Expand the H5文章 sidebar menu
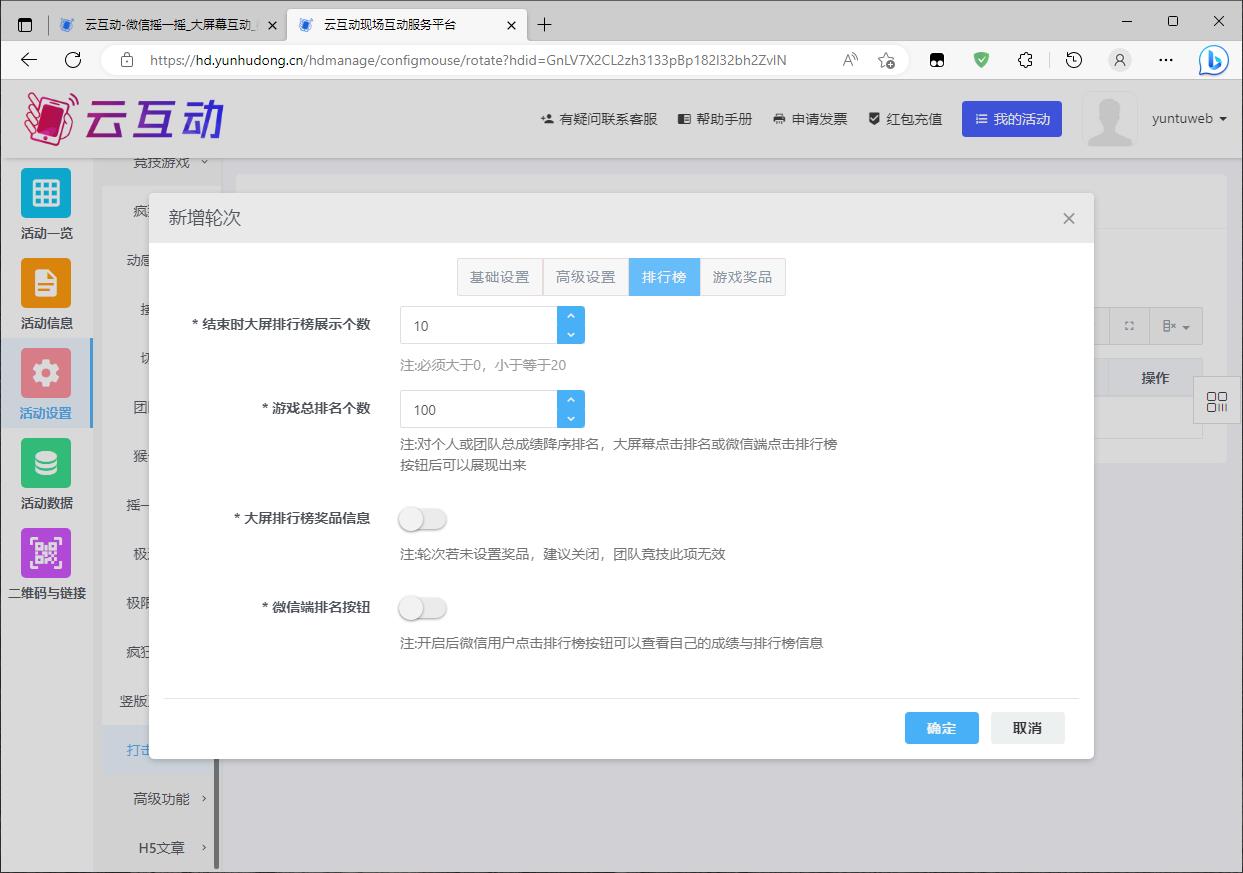This screenshot has width=1243, height=873. click(170, 848)
